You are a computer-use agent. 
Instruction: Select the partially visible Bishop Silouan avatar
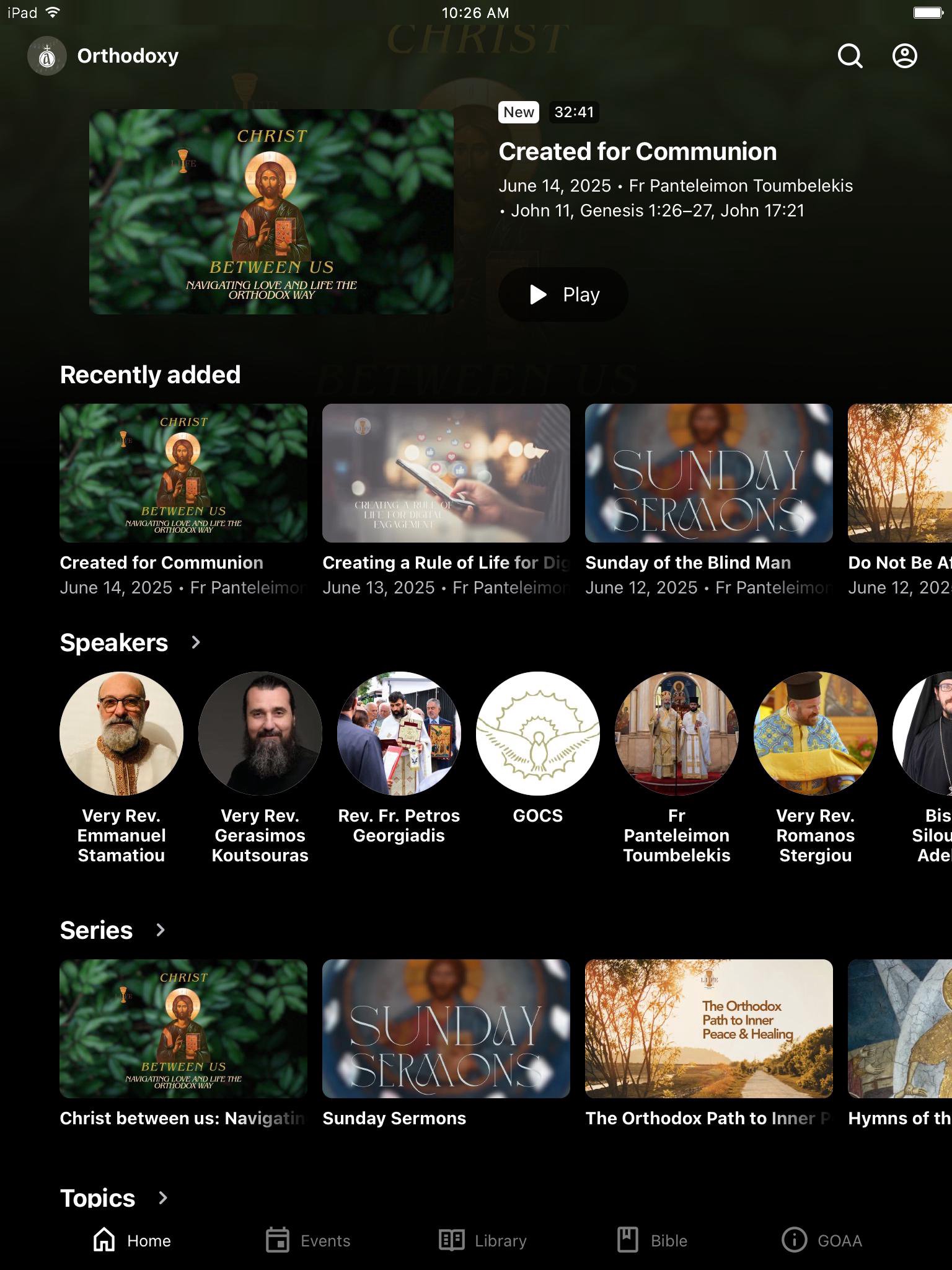click(x=922, y=734)
